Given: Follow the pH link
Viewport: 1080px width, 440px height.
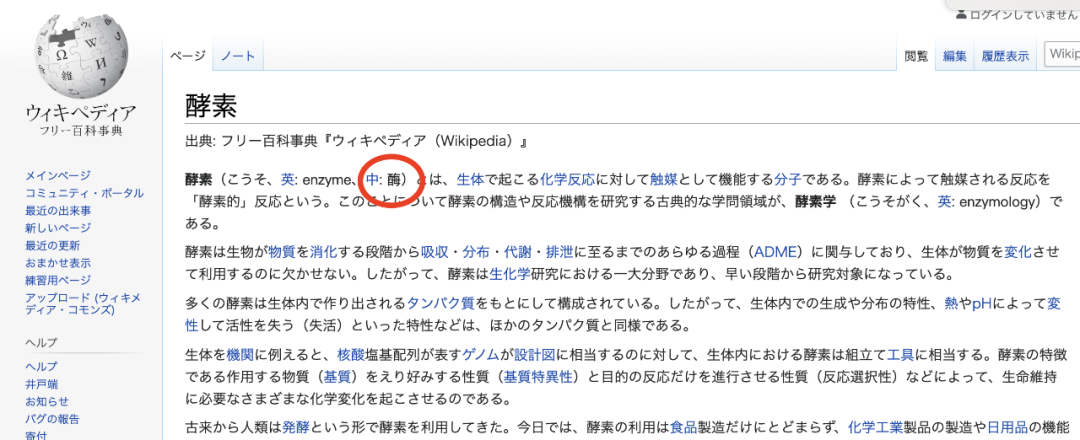Looking at the screenshot, I should [x=982, y=304].
